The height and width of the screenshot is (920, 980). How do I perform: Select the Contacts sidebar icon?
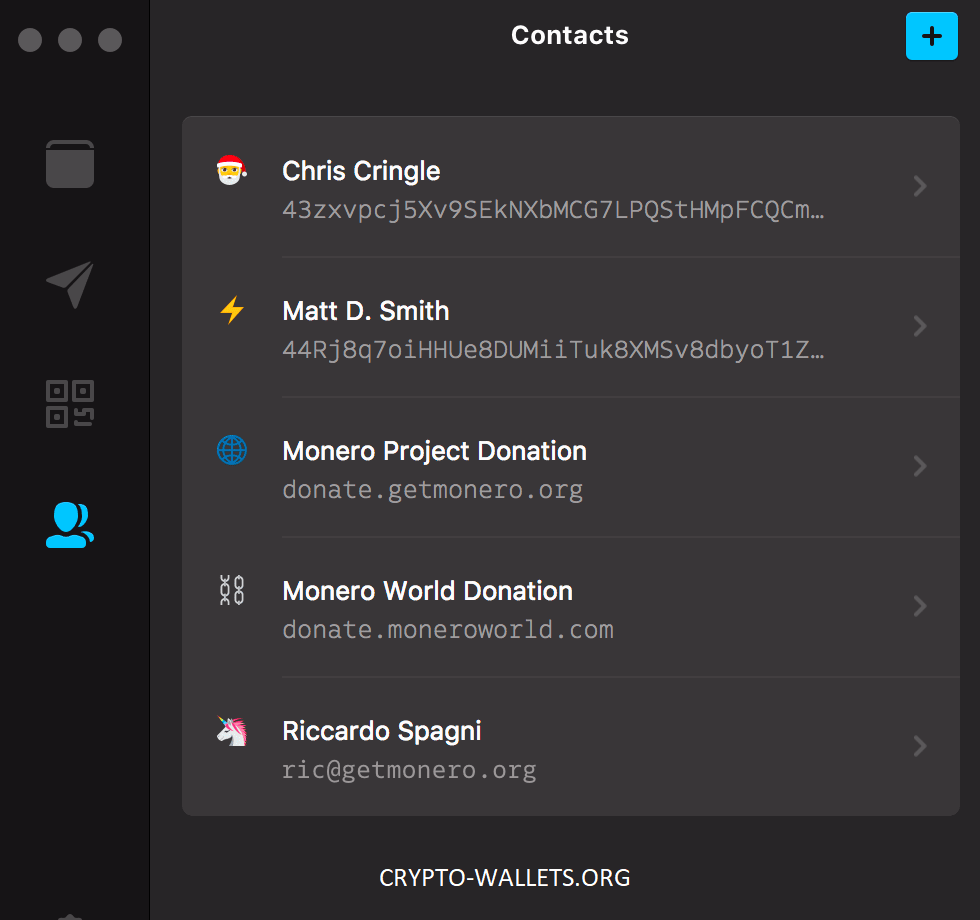point(70,525)
